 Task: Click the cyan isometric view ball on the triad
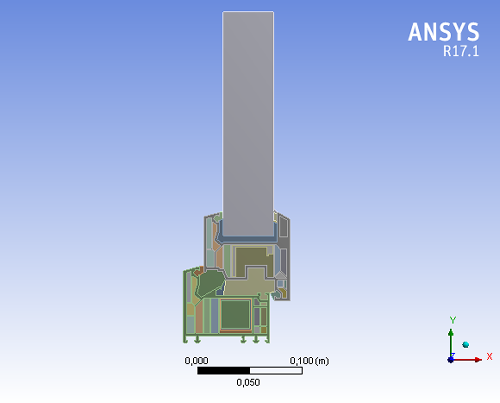pos(466,345)
